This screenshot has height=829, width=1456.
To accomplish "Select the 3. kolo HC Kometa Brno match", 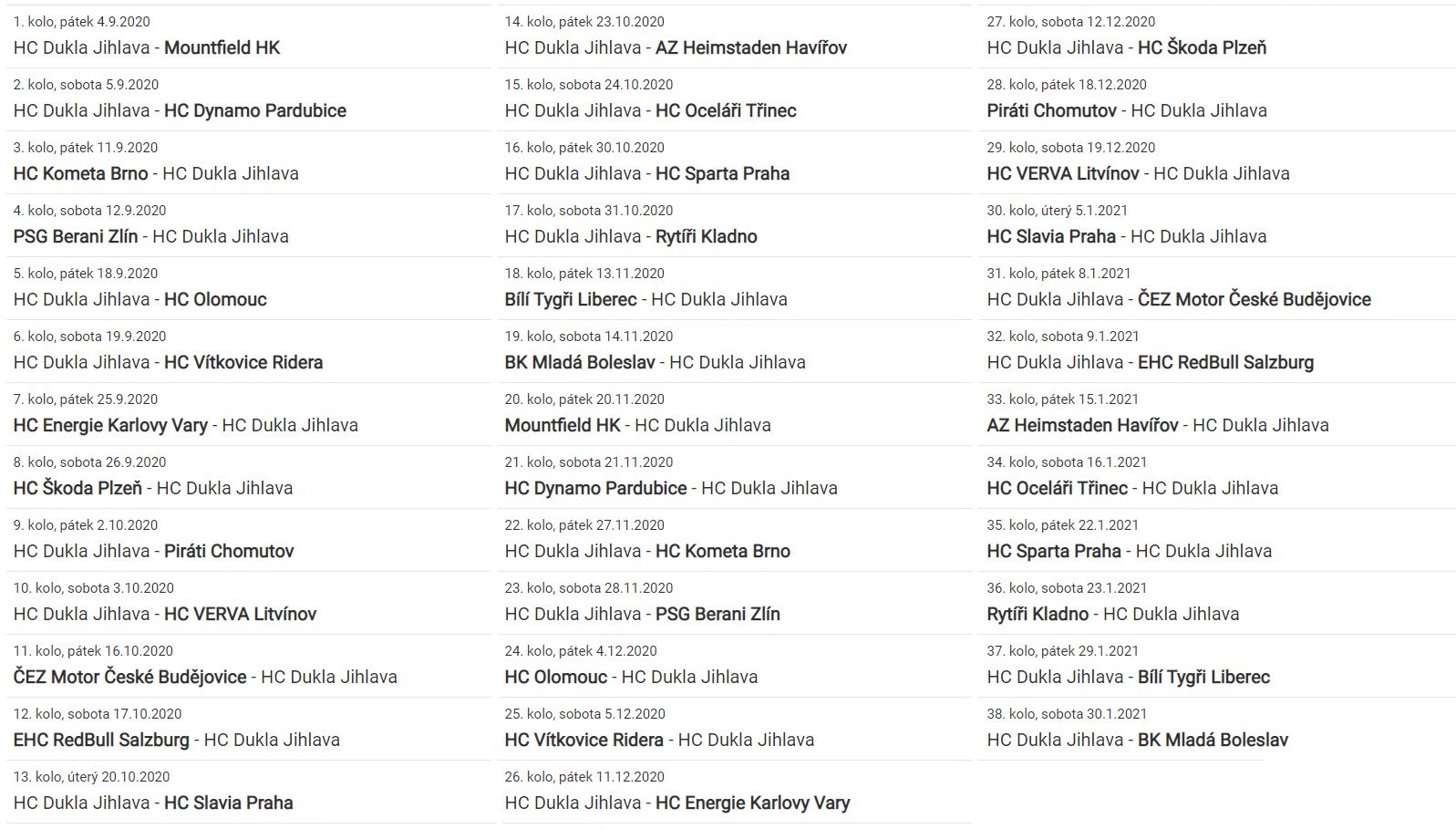I will [156, 173].
